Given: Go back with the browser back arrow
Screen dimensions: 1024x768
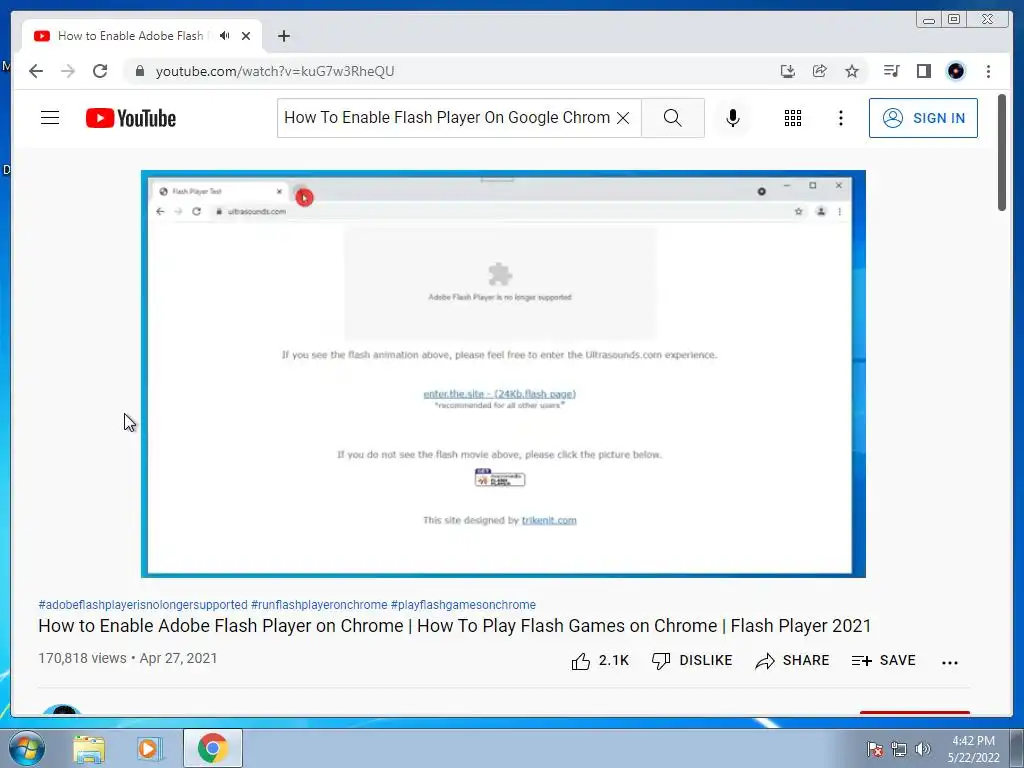Looking at the screenshot, I should pos(36,71).
